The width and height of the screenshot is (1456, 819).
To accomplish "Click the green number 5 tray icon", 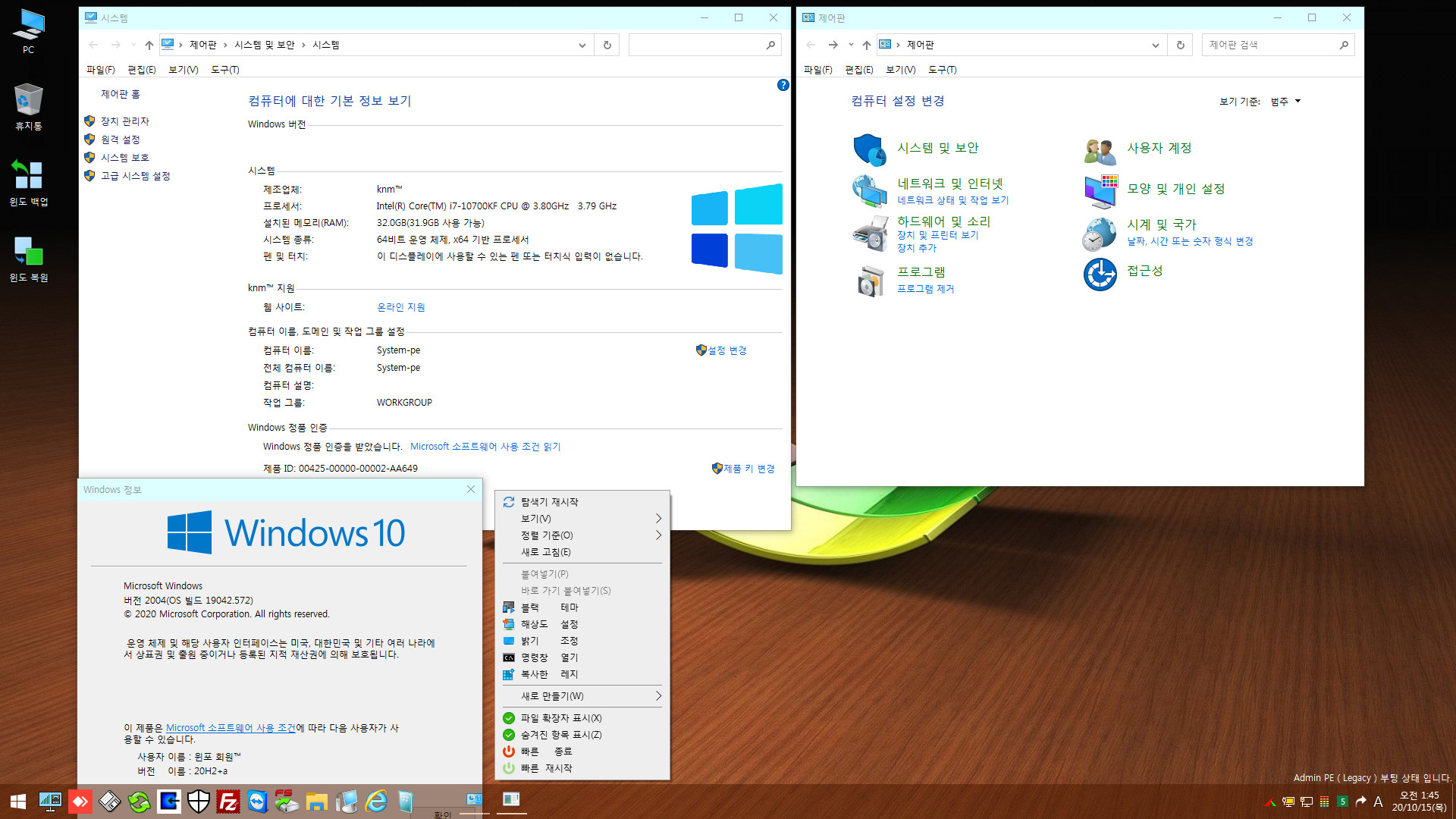I will [x=1342, y=802].
